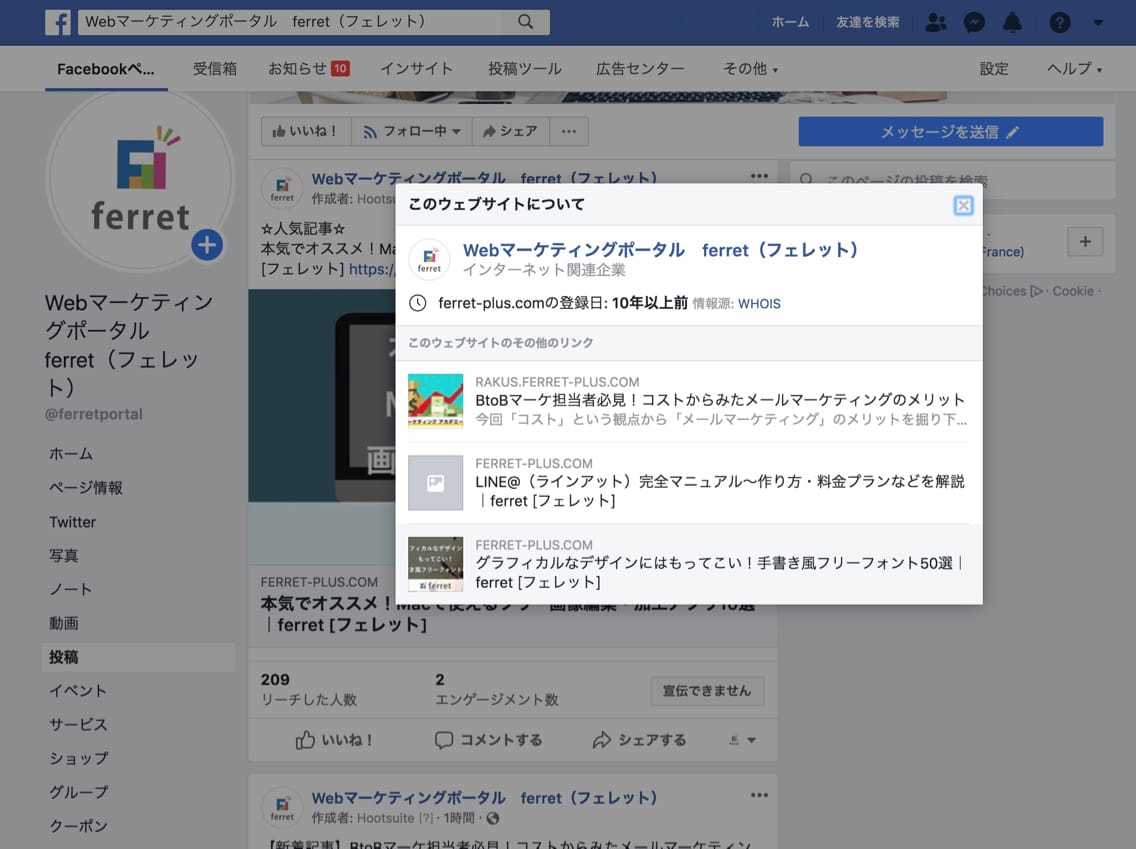Click the search magnifier button
This screenshot has width=1136, height=849.
point(525,22)
